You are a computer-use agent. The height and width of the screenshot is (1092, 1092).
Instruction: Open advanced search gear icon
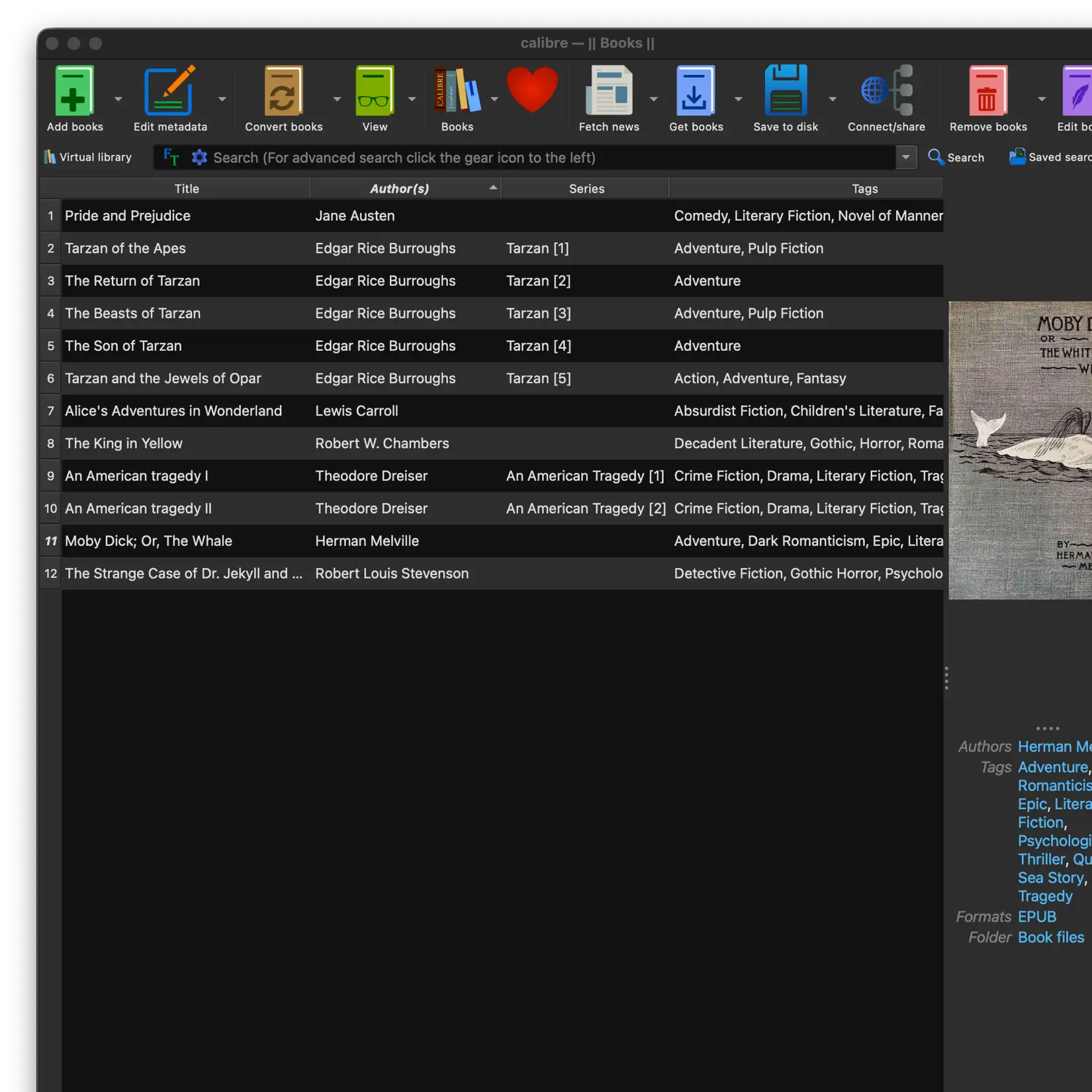click(x=199, y=158)
